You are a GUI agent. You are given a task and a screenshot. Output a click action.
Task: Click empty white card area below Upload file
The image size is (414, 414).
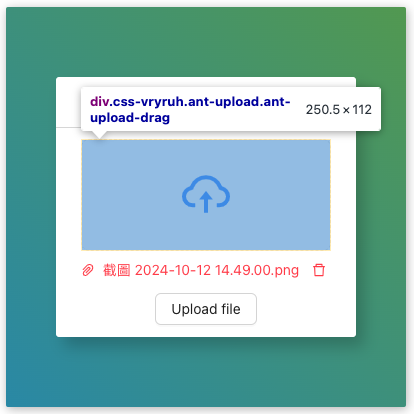point(206,331)
